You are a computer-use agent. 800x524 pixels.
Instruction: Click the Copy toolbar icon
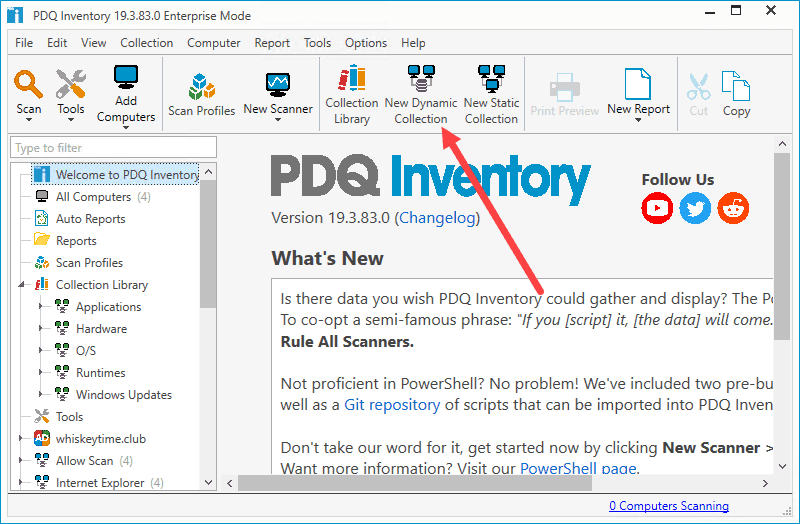[736, 86]
